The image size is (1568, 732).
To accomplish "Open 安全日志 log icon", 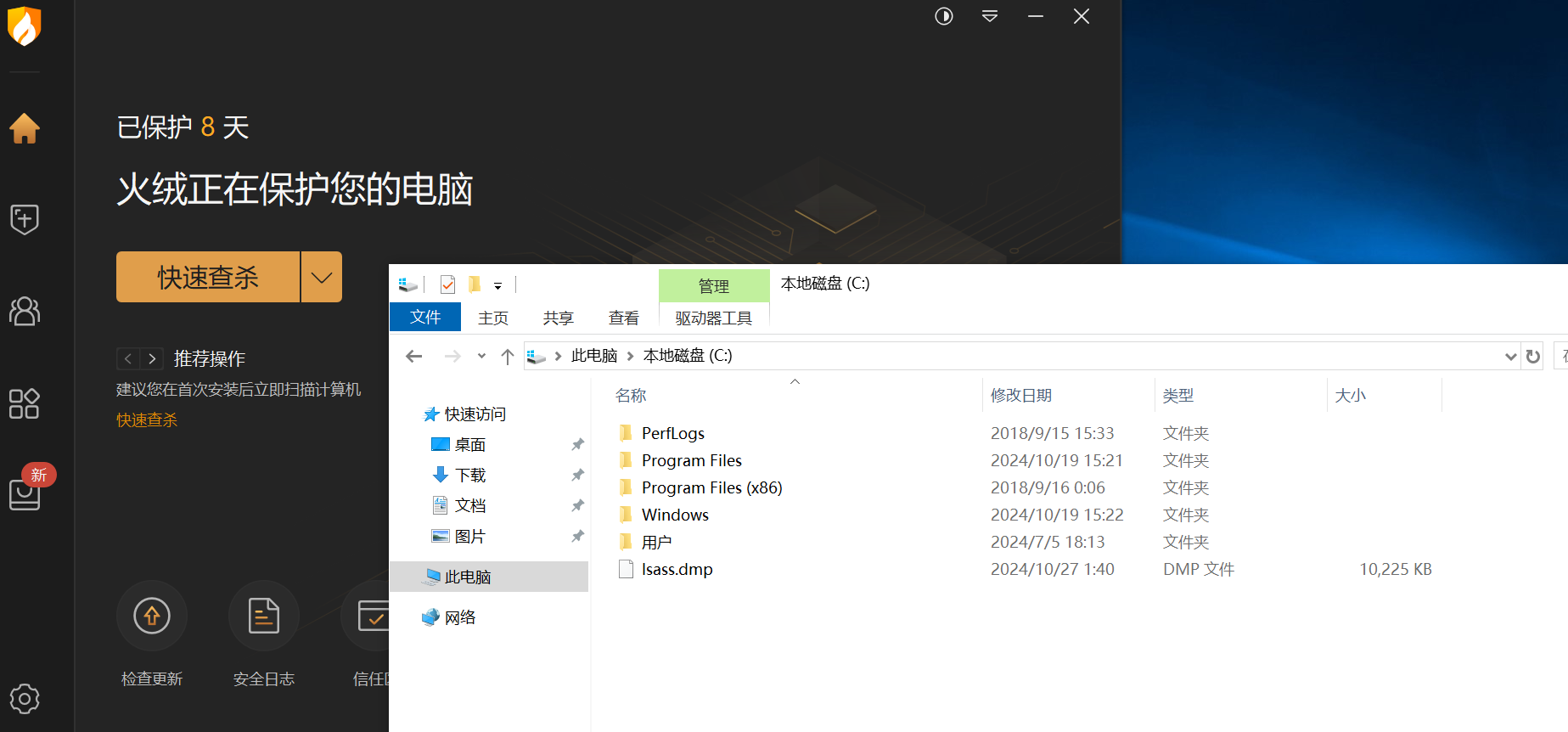I will pyautogui.click(x=264, y=616).
